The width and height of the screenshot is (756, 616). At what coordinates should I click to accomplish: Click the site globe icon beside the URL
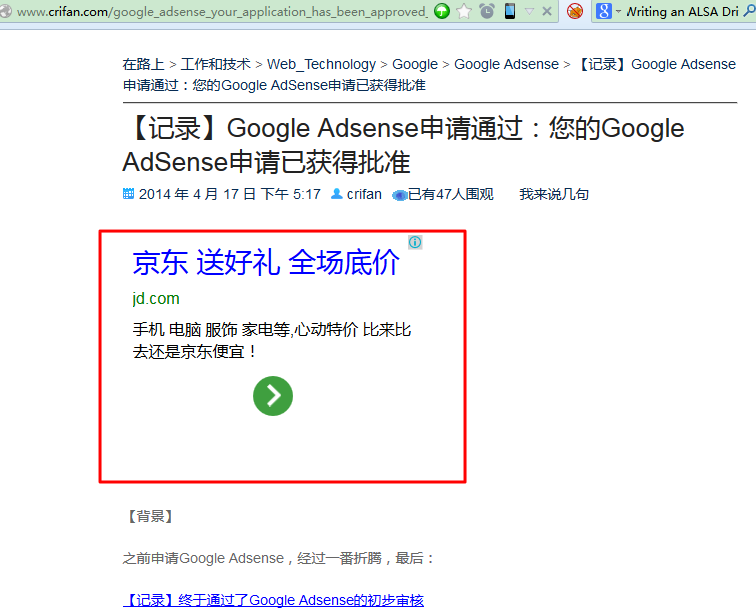pyautogui.click(x=5, y=11)
